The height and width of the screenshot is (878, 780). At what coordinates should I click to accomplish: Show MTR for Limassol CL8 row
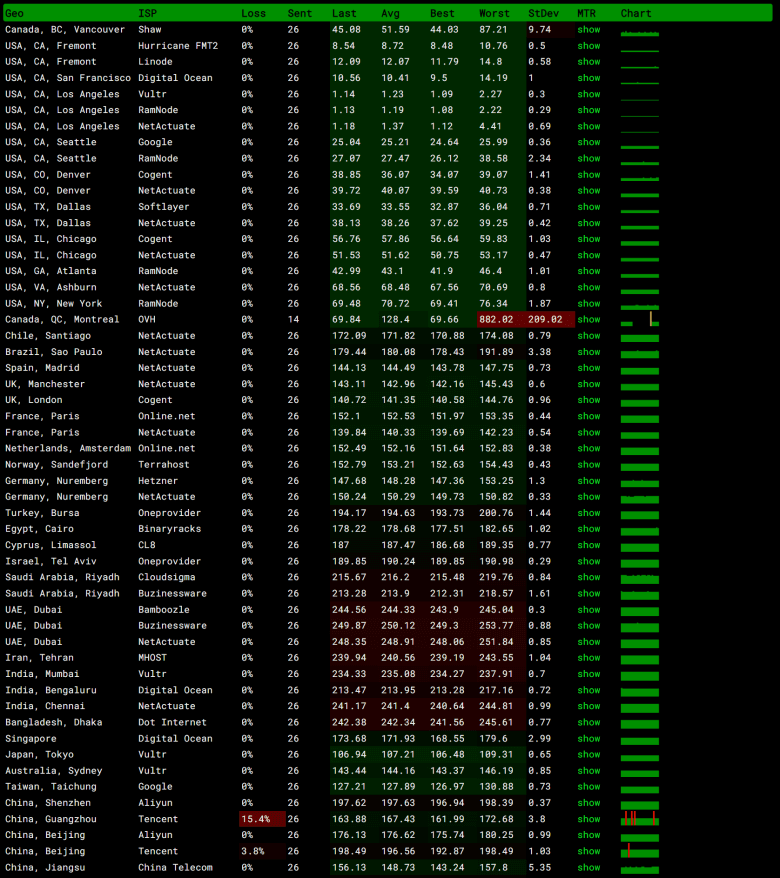click(x=588, y=545)
